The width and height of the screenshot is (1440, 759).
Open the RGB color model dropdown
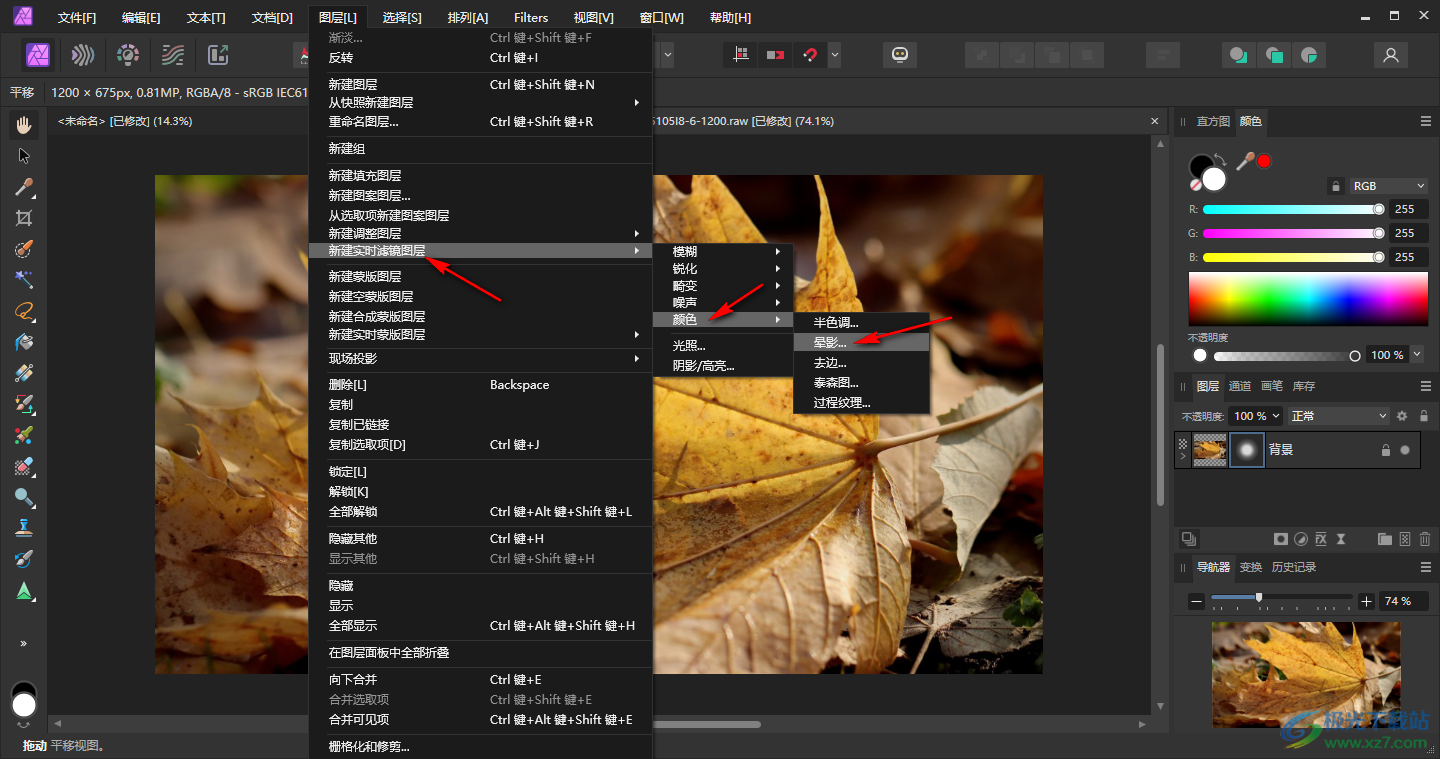[1389, 186]
